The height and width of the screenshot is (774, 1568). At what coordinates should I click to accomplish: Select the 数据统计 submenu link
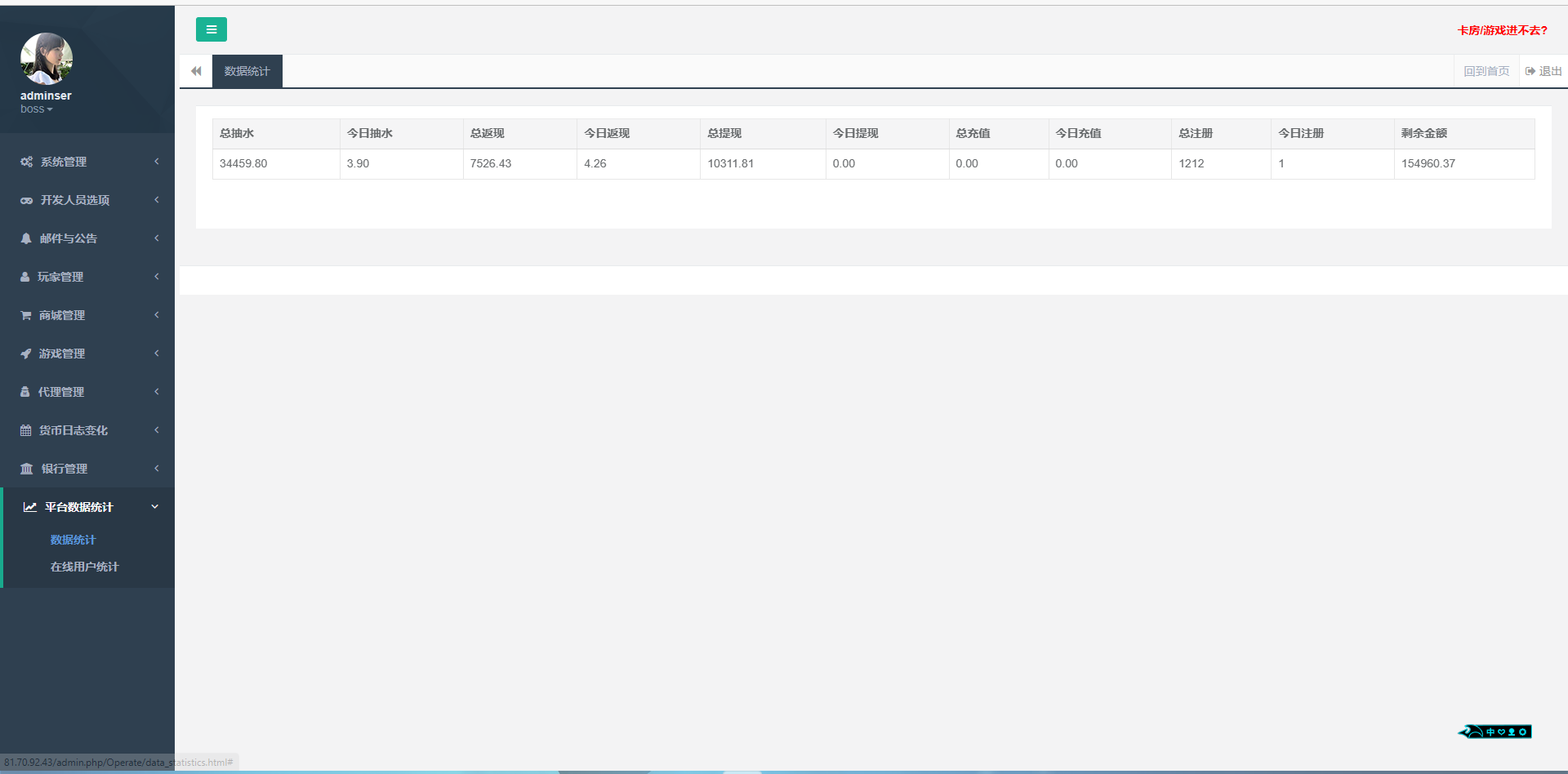(73, 540)
